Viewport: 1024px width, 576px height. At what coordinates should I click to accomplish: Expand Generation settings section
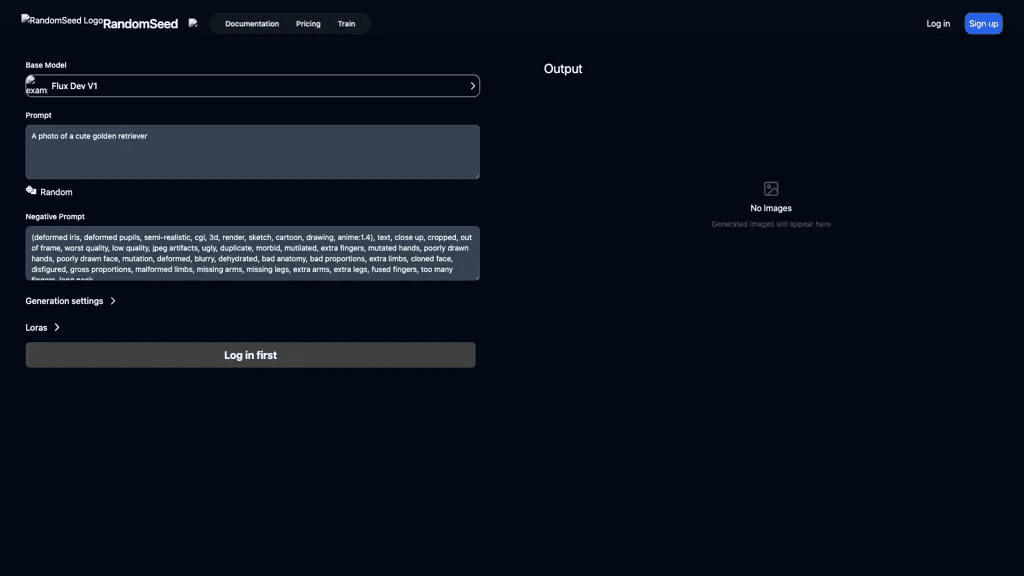(x=71, y=301)
